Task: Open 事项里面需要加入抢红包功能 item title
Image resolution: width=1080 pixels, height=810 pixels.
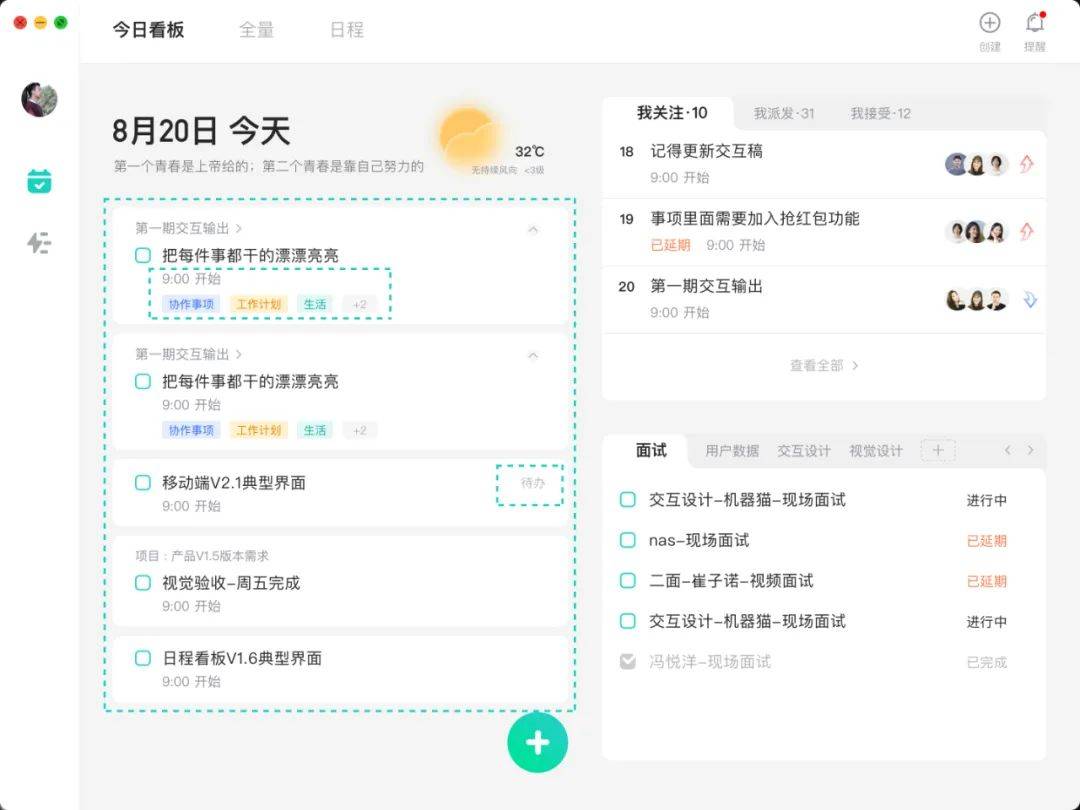Action: pos(754,219)
